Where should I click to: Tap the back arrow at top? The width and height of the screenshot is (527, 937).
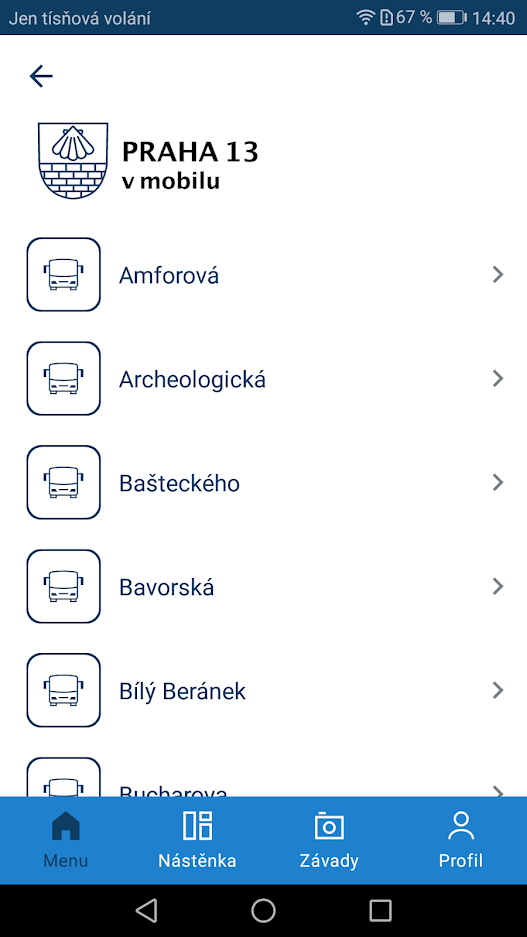41,76
